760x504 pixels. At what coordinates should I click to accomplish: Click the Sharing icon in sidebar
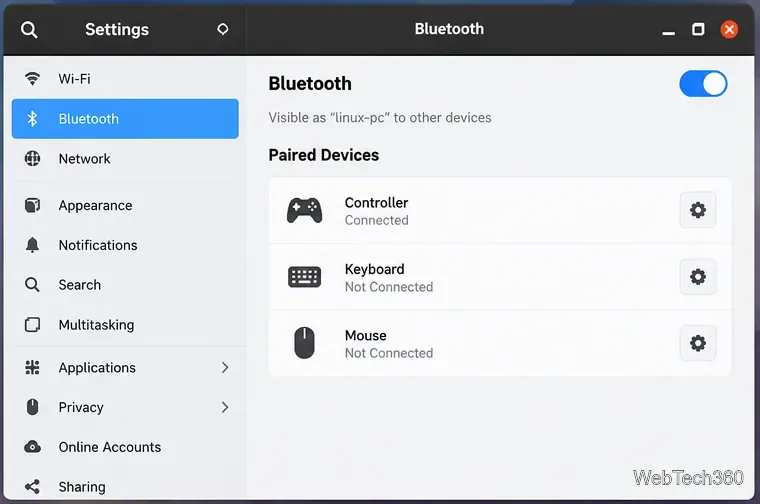tap(32, 487)
